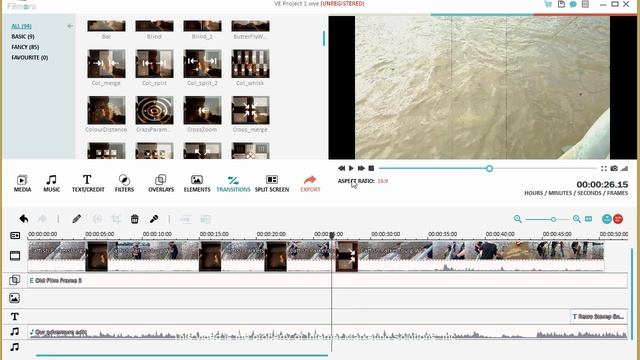This screenshot has height=360, width=640.
Task: Open the Edit pencil tool
Action: point(76,219)
